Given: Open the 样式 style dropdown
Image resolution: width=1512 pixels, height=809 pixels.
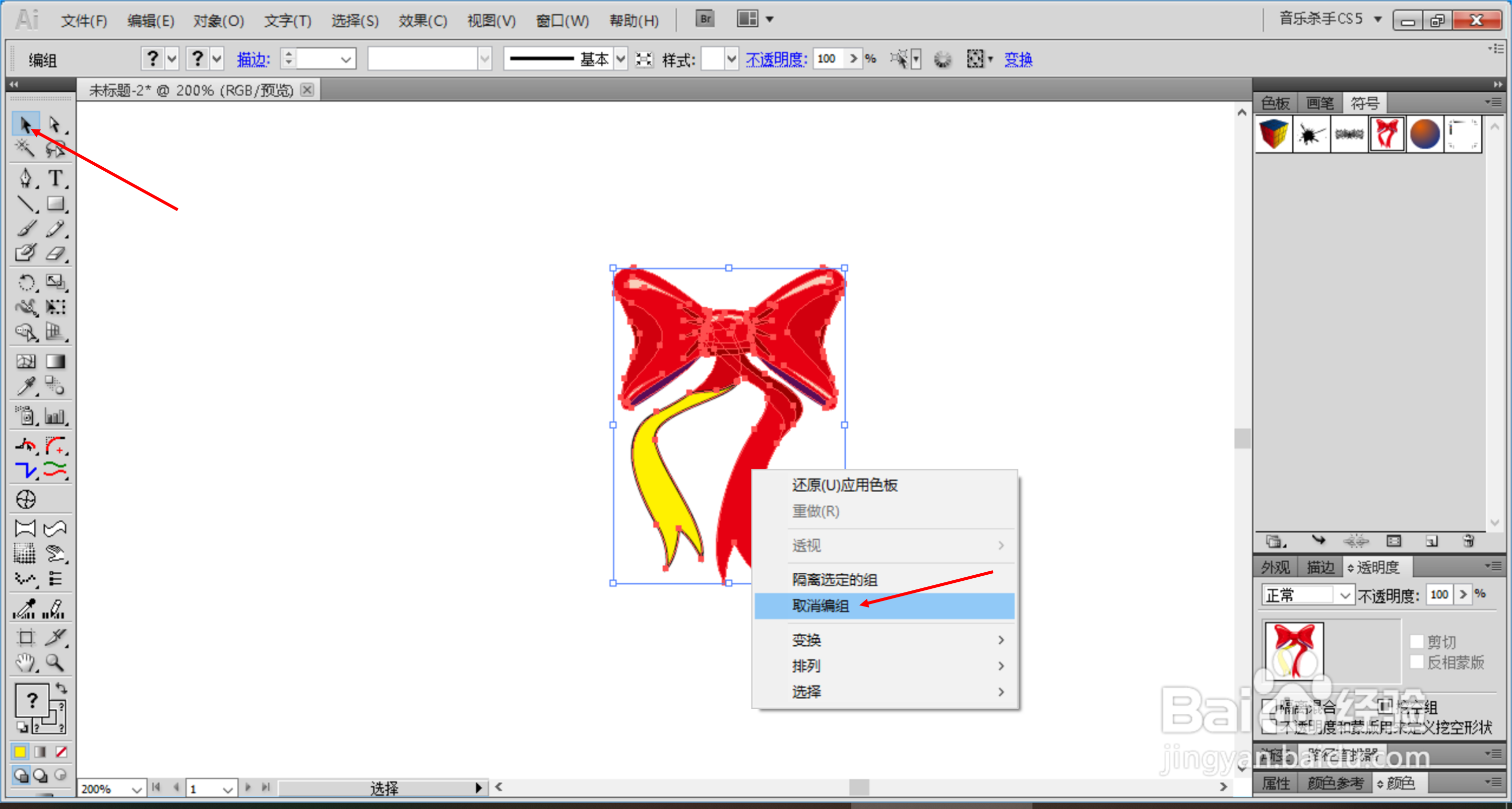Looking at the screenshot, I should pos(731,58).
